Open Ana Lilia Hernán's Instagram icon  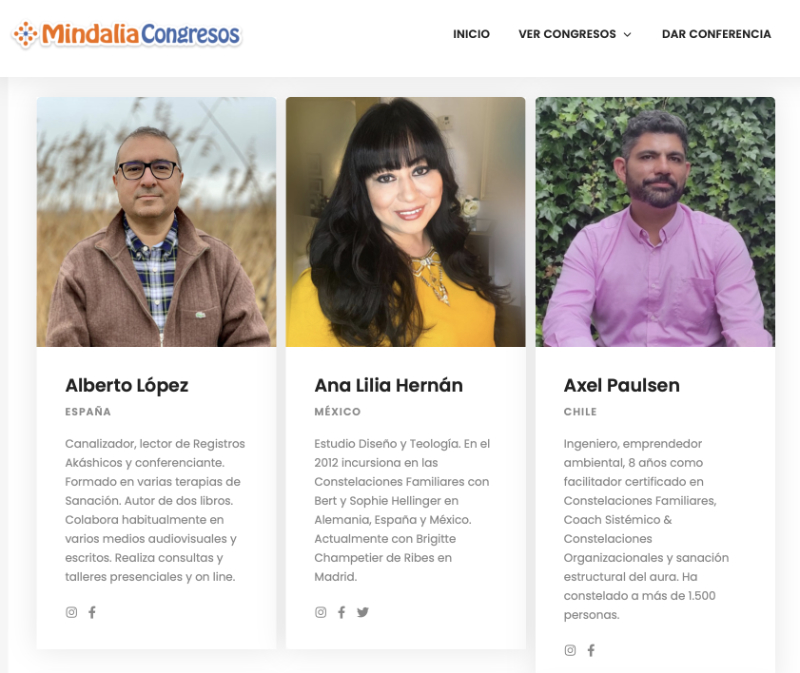320,612
